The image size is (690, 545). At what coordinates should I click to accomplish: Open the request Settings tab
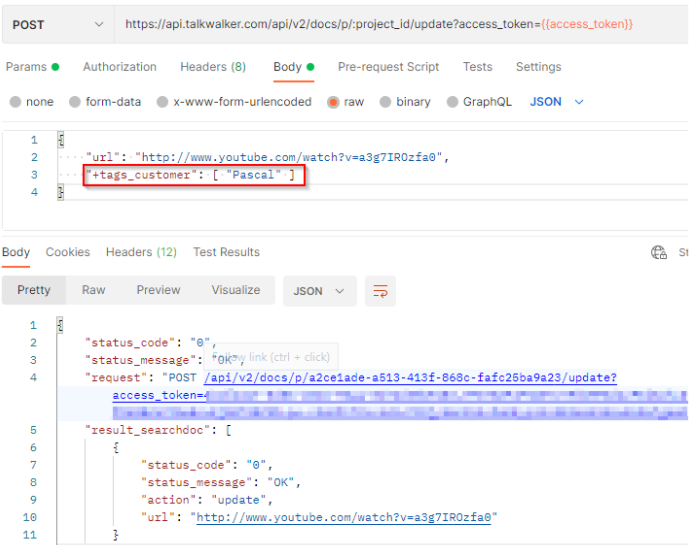click(539, 67)
